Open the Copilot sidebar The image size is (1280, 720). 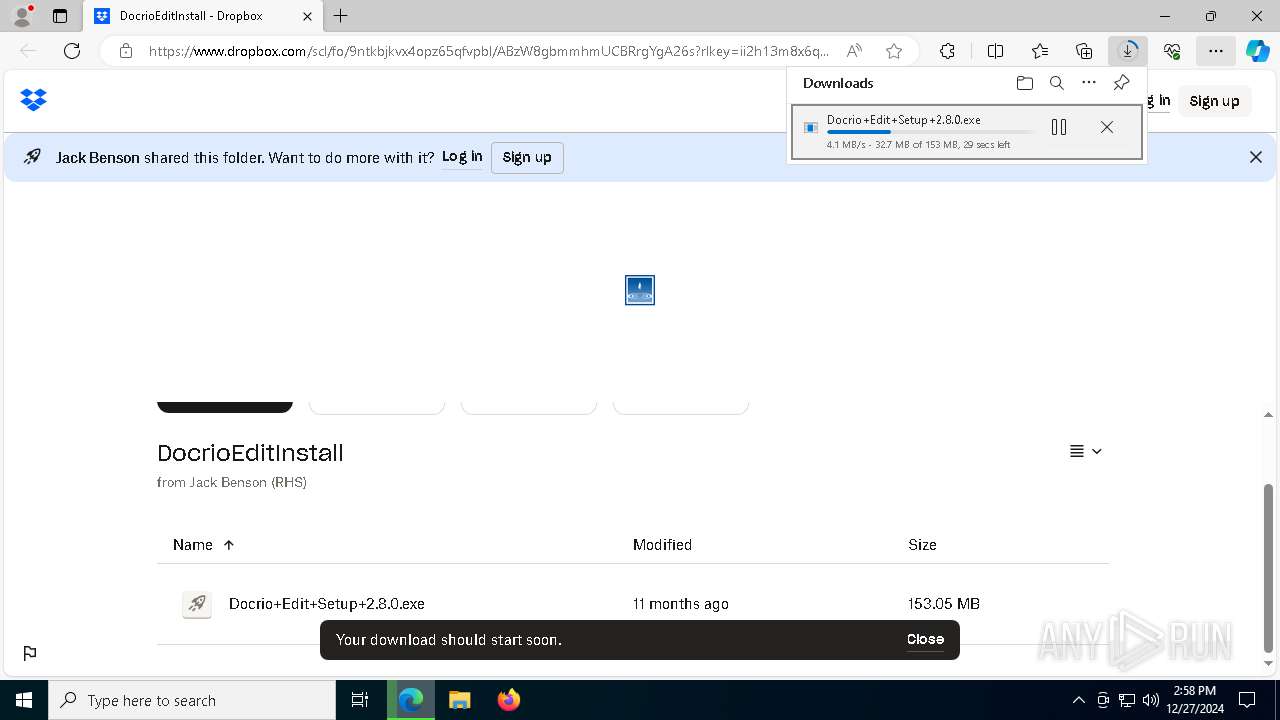click(1257, 51)
